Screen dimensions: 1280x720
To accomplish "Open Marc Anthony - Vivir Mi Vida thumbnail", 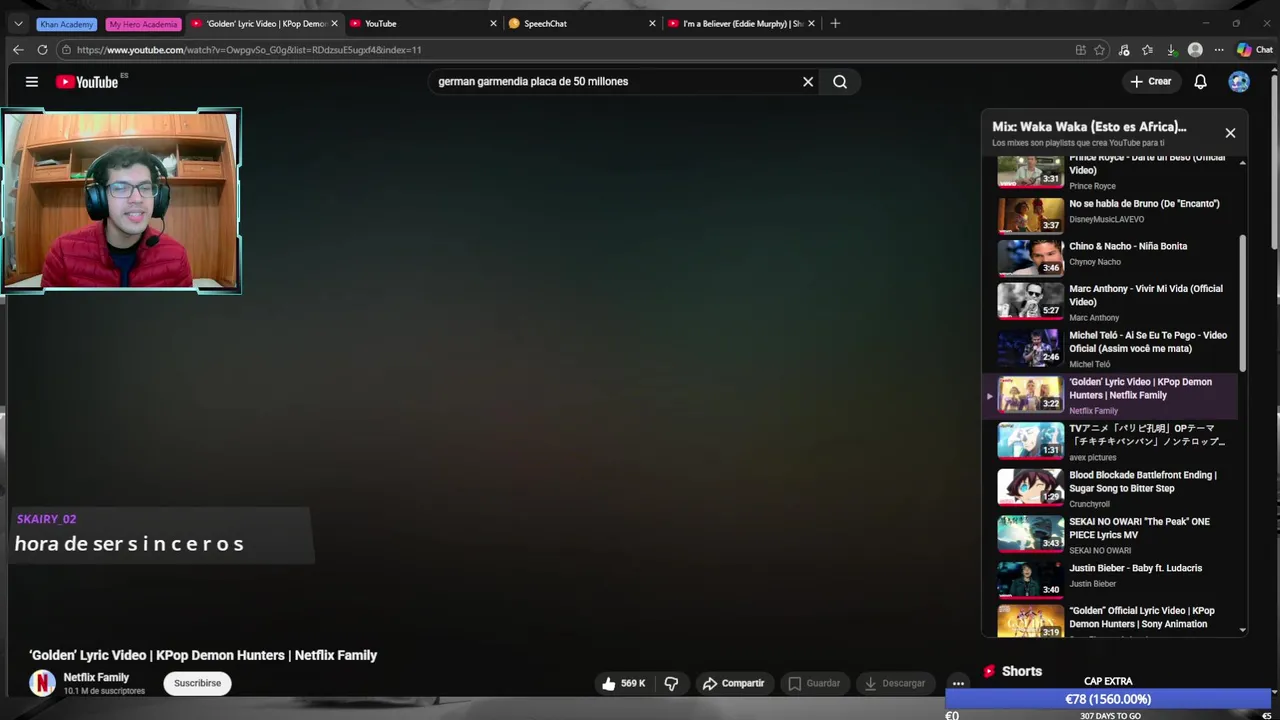I will pyautogui.click(x=1031, y=300).
